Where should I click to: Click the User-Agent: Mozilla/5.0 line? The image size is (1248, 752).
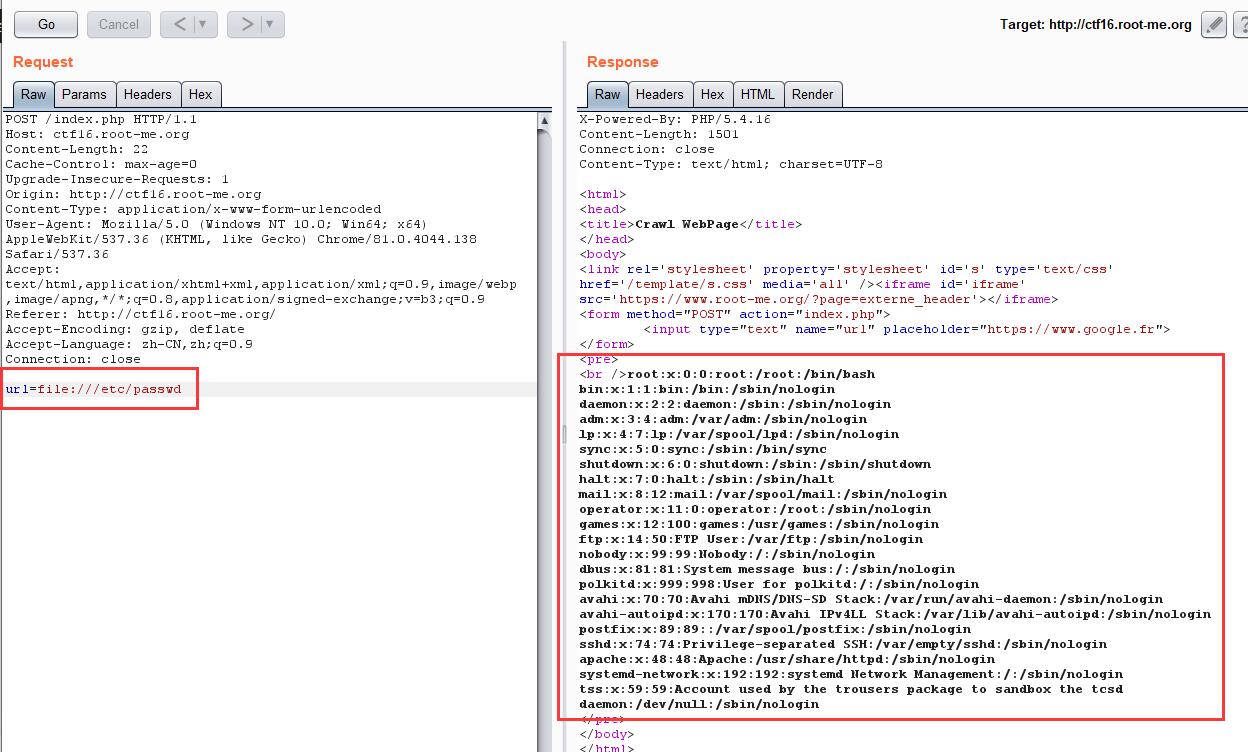click(x=217, y=224)
